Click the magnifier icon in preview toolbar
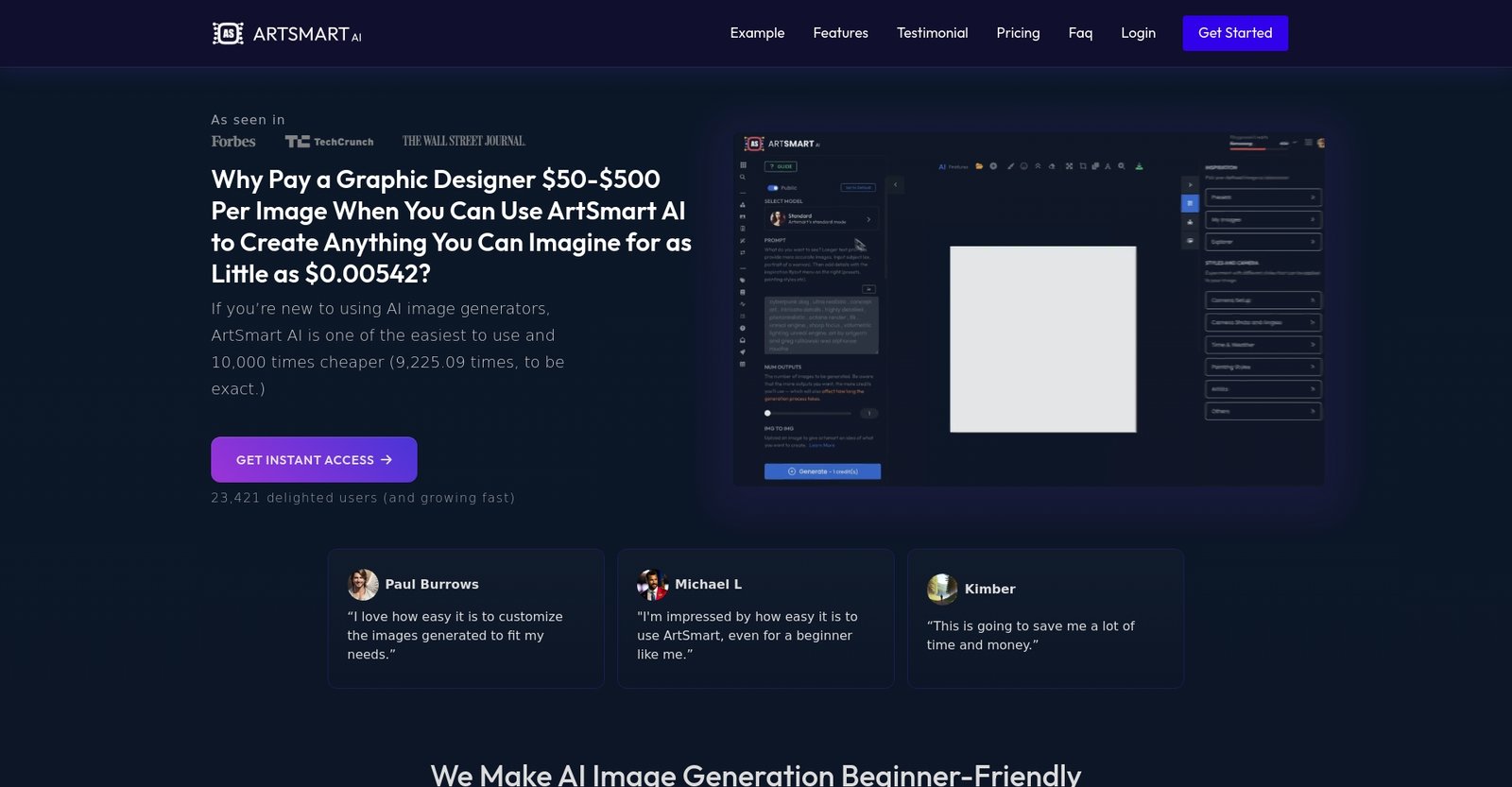 [x=1122, y=166]
